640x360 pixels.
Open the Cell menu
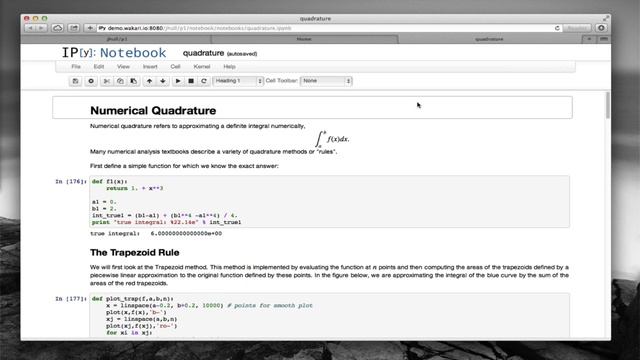pos(176,67)
